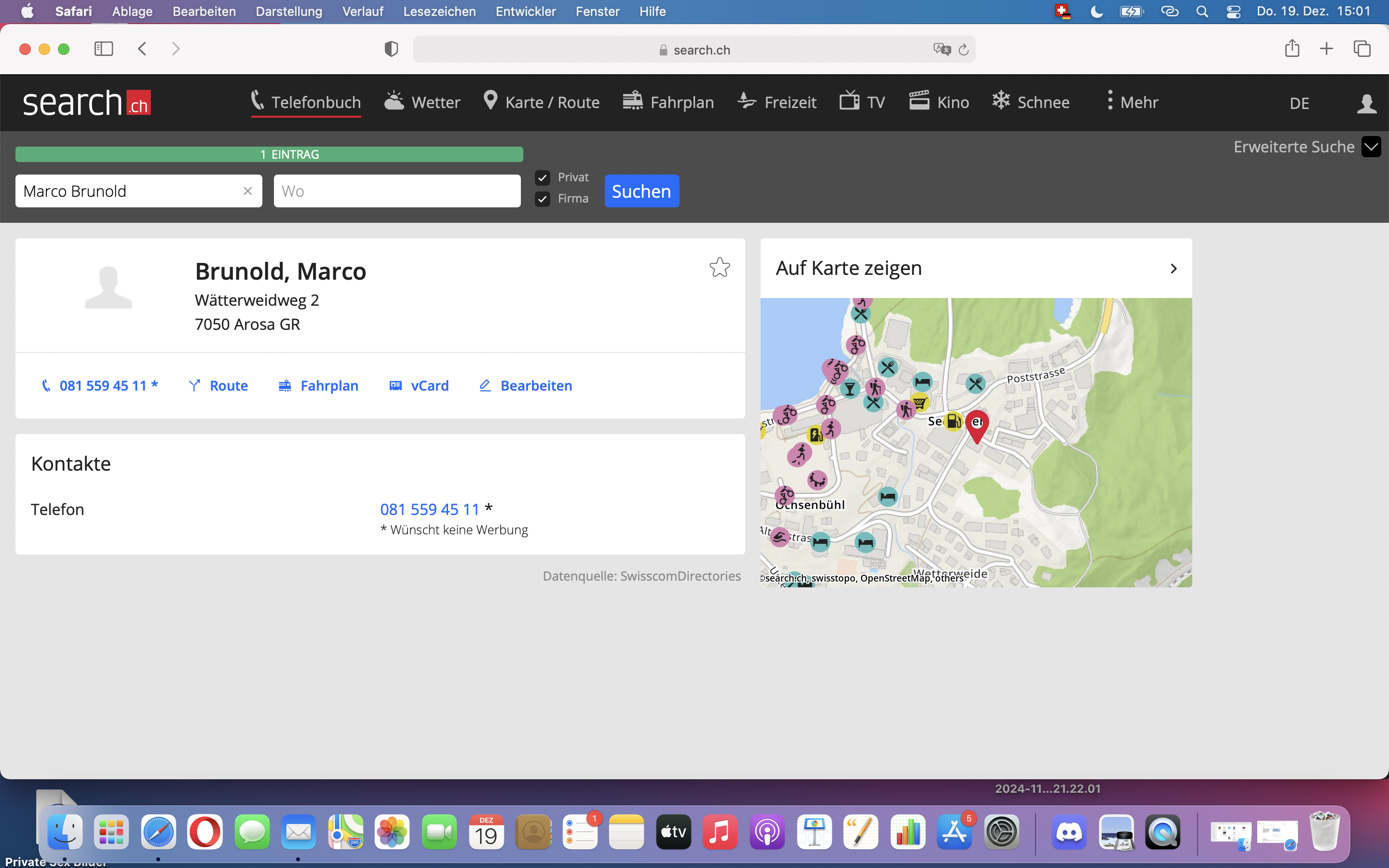Click the cocktail bar icon on map

(x=850, y=389)
